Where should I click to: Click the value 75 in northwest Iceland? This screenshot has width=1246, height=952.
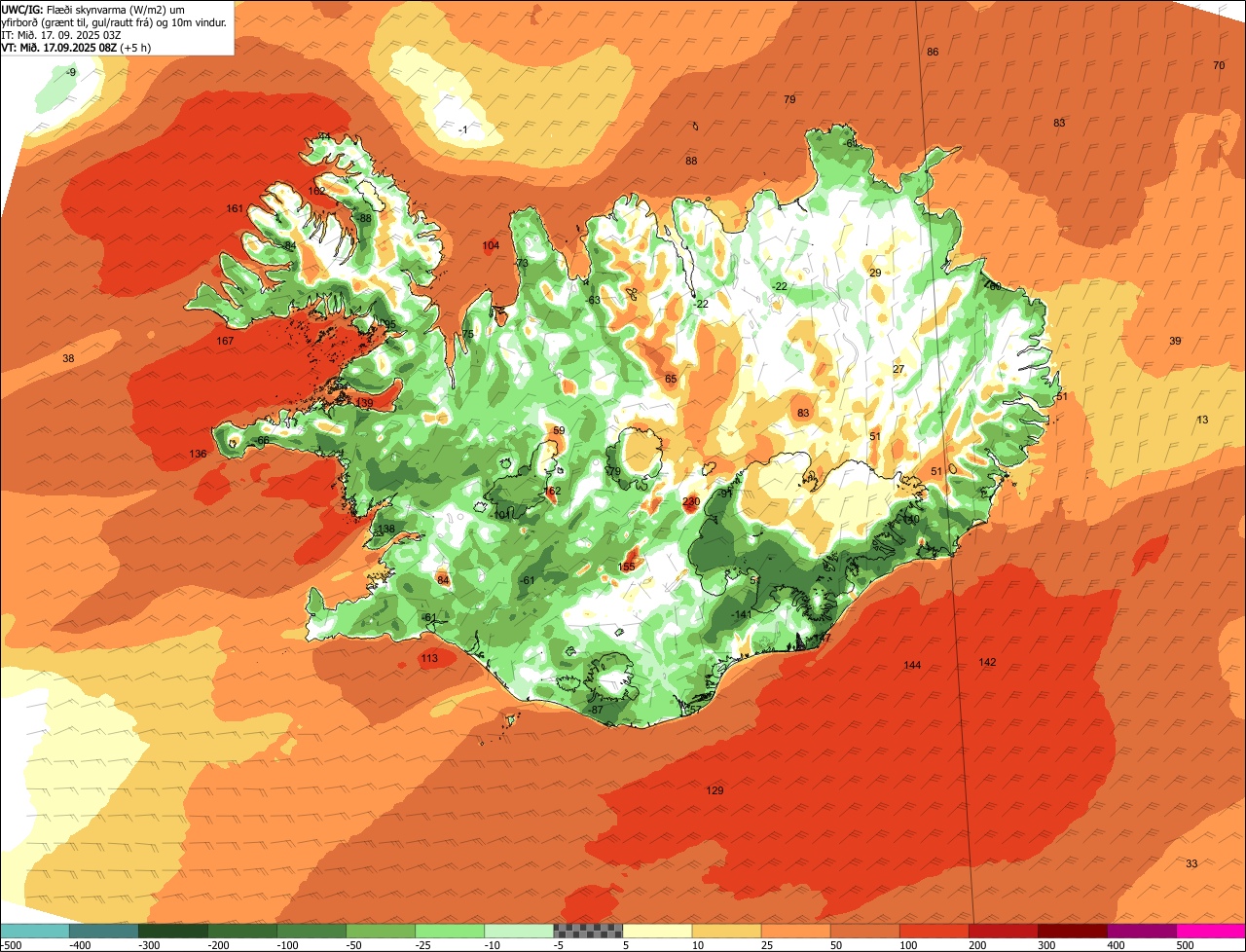(468, 334)
